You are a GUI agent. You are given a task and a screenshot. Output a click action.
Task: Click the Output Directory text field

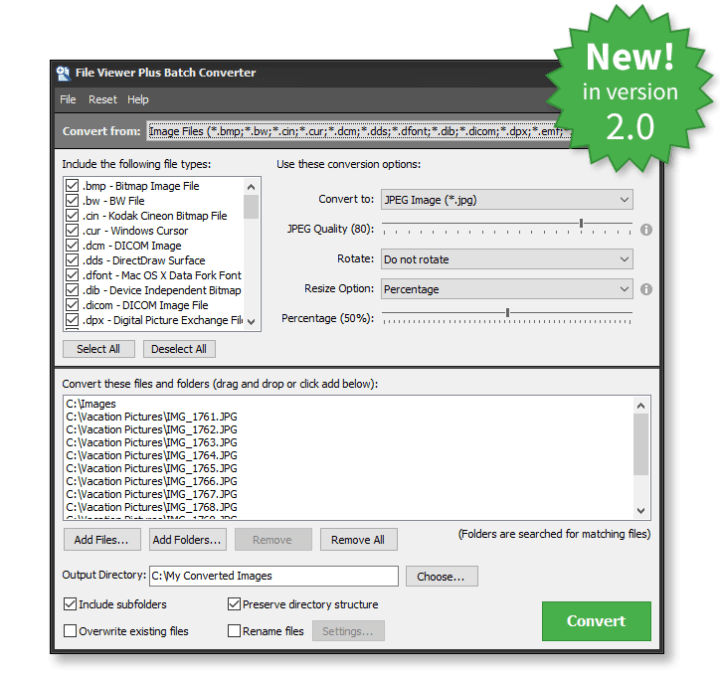click(274, 576)
